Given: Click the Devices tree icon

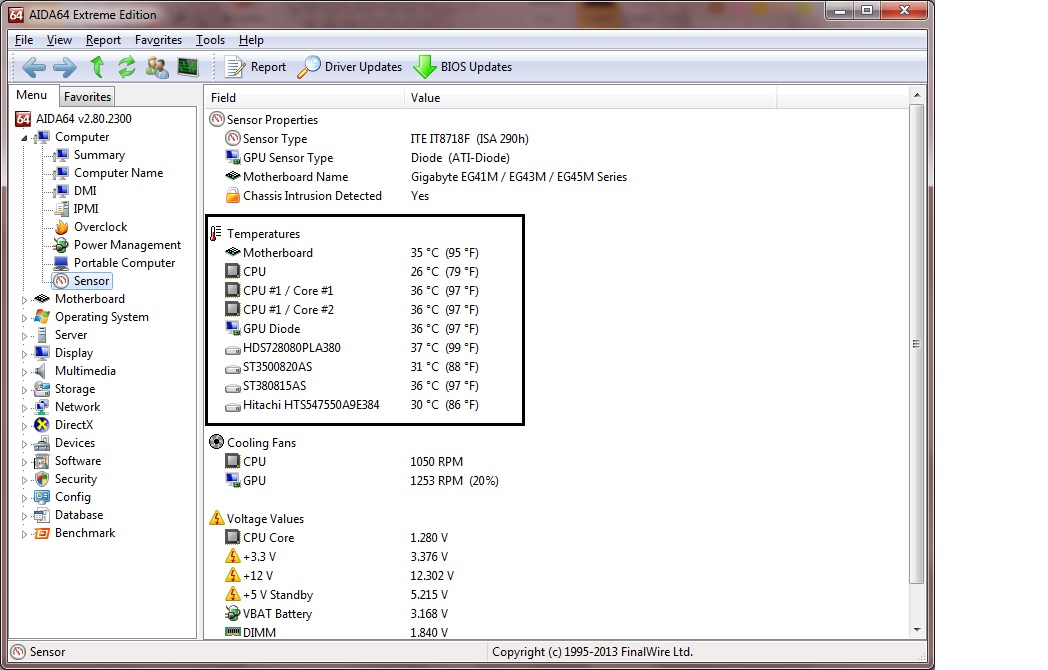Looking at the screenshot, I should 42,443.
